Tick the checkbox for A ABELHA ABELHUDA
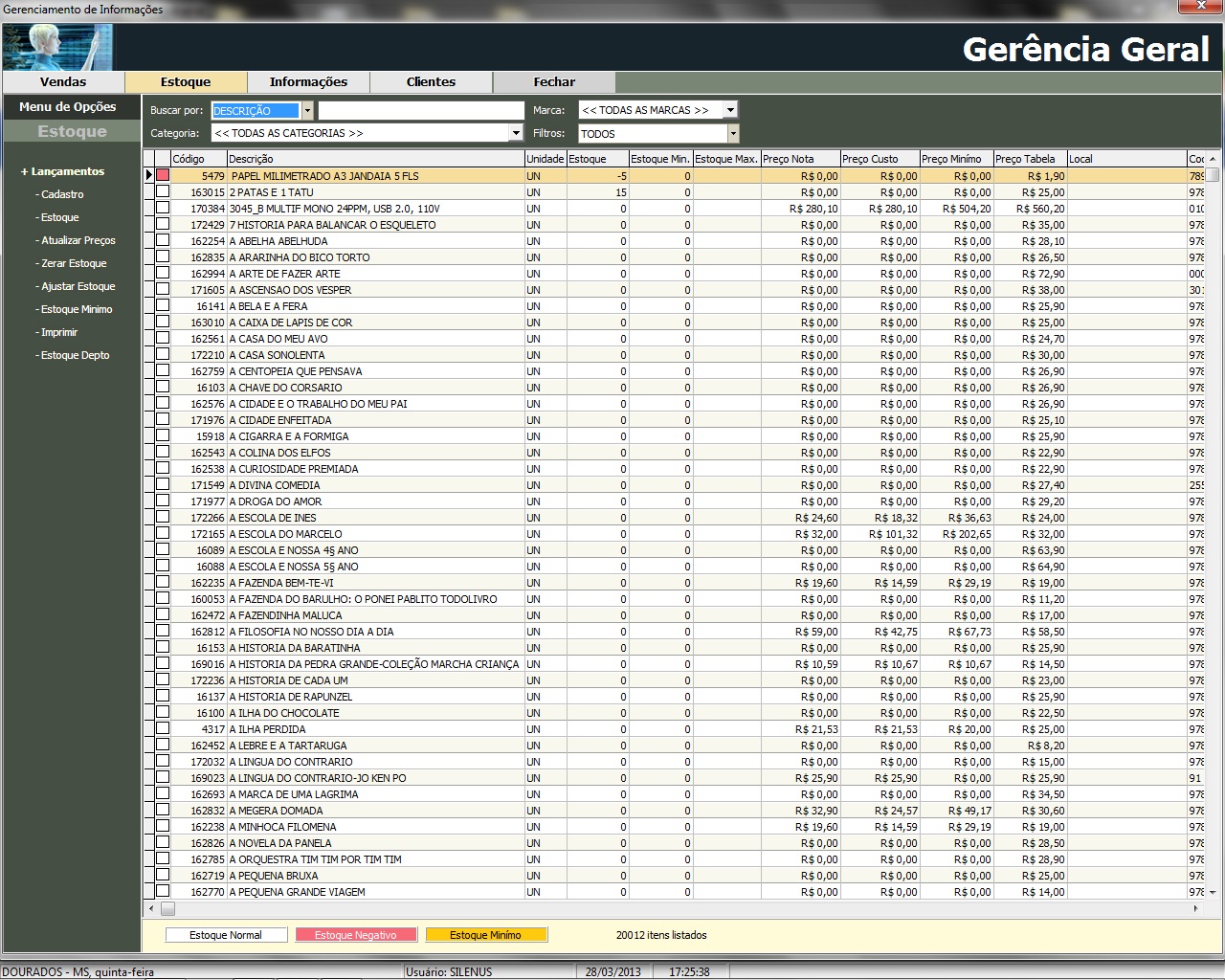 coord(163,240)
